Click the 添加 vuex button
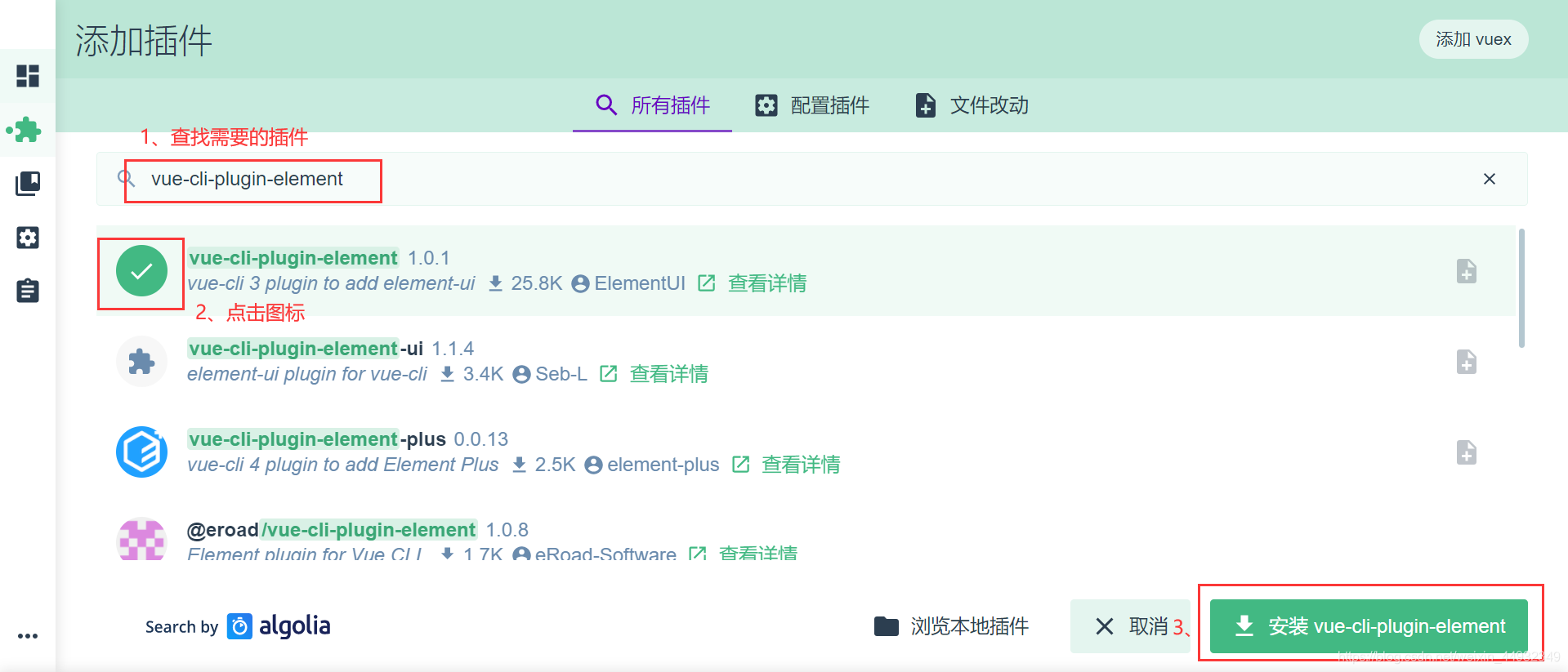The width and height of the screenshot is (1568, 672). point(1473,39)
